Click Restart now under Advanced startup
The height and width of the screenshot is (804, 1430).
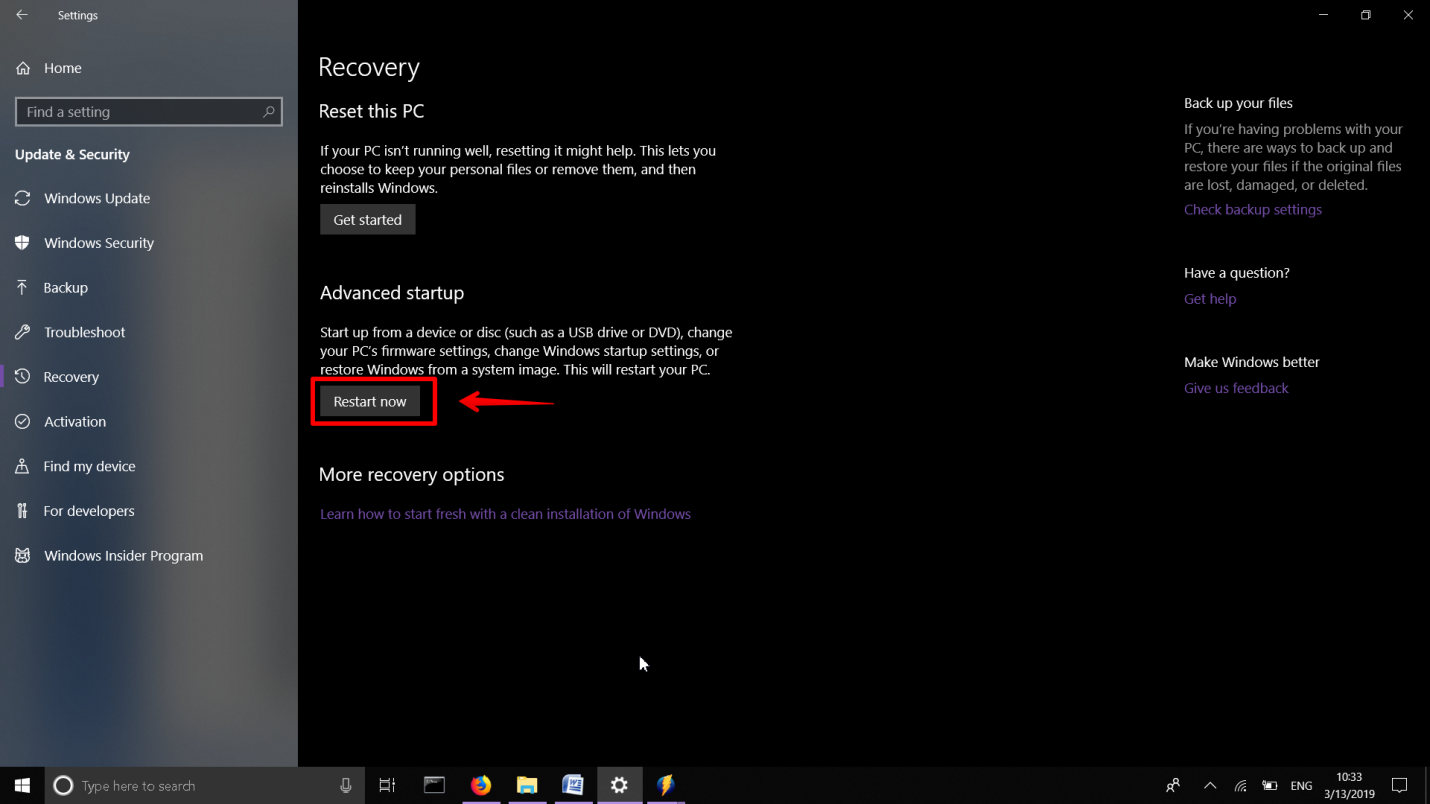point(371,400)
